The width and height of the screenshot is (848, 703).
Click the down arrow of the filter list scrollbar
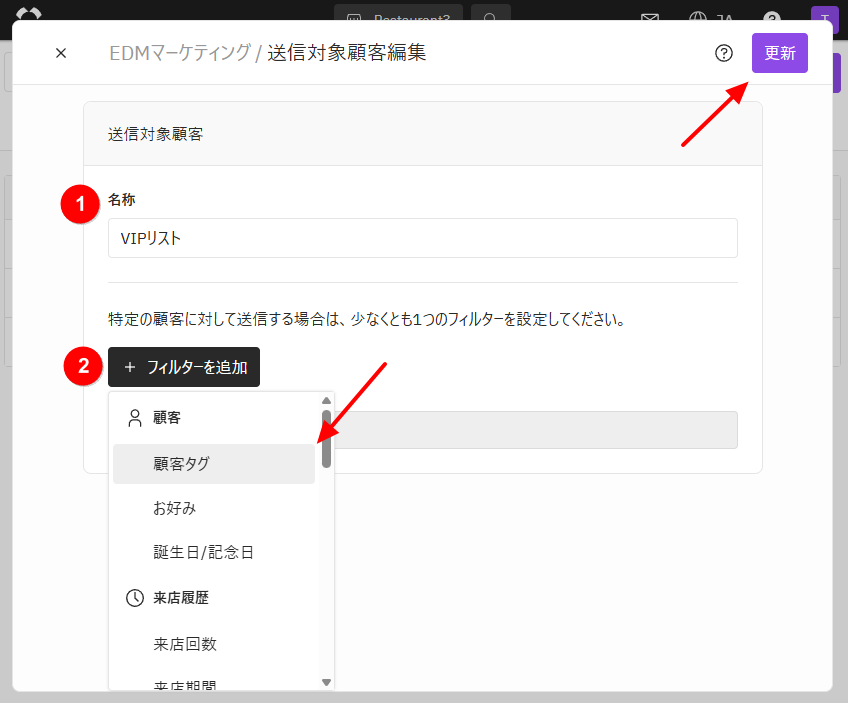click(326, 682)
